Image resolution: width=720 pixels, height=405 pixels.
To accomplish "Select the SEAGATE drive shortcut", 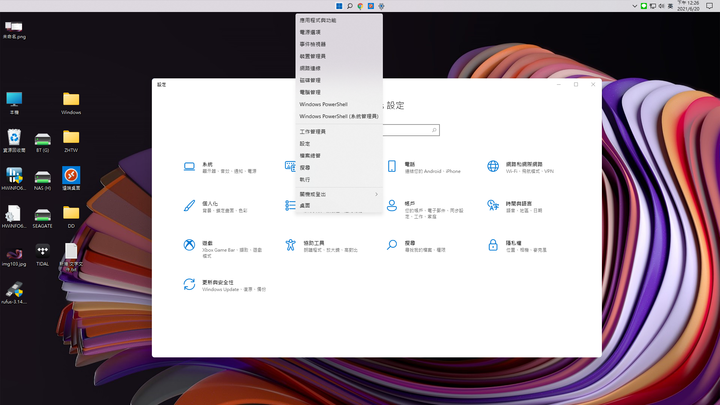I will click(42, 217).
